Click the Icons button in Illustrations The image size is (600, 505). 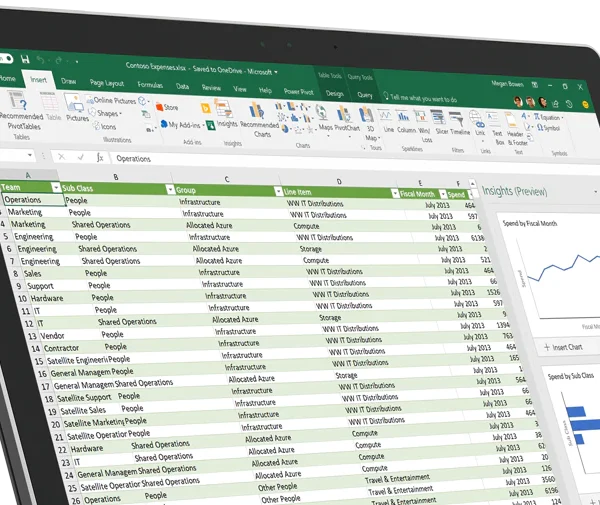[104, 126]
